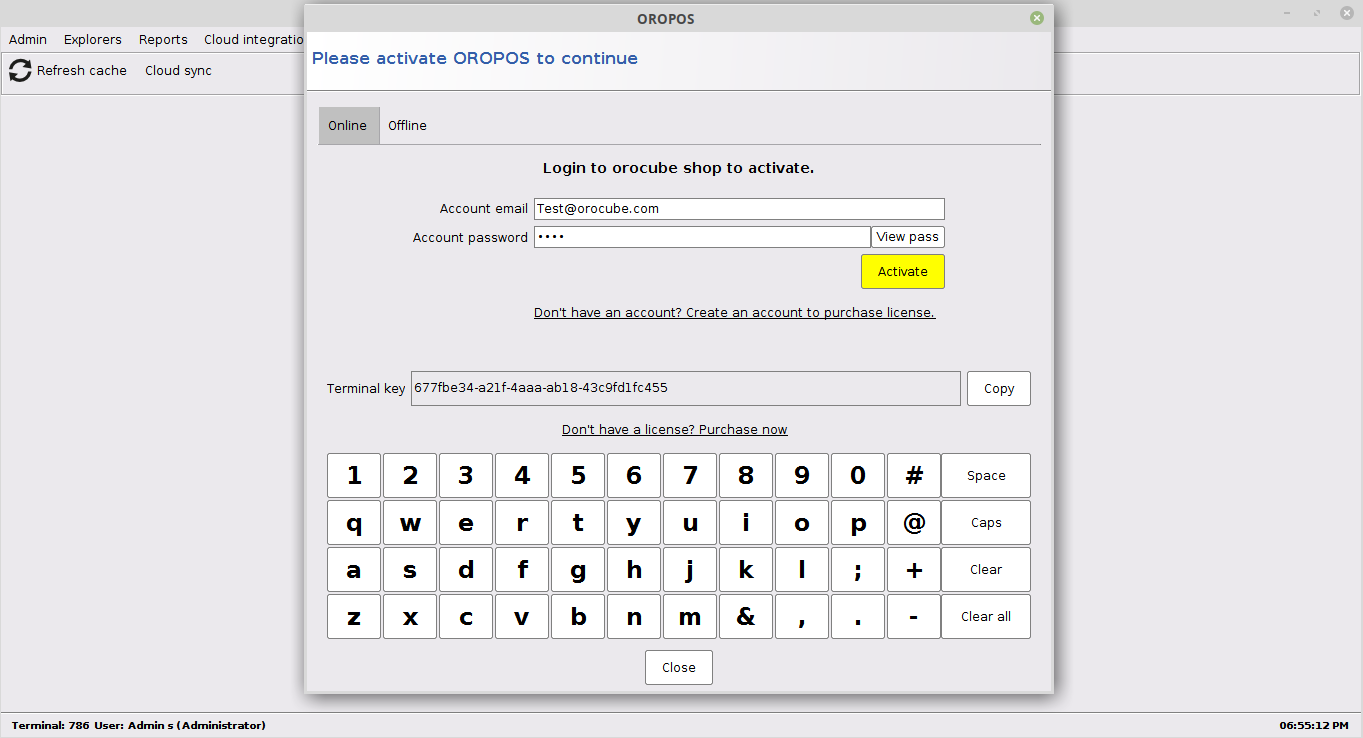Image resolution: width=1363 pixels, height=738 pixels.
Task: Tap the e letter key
Action: click(x=466, y=523)
